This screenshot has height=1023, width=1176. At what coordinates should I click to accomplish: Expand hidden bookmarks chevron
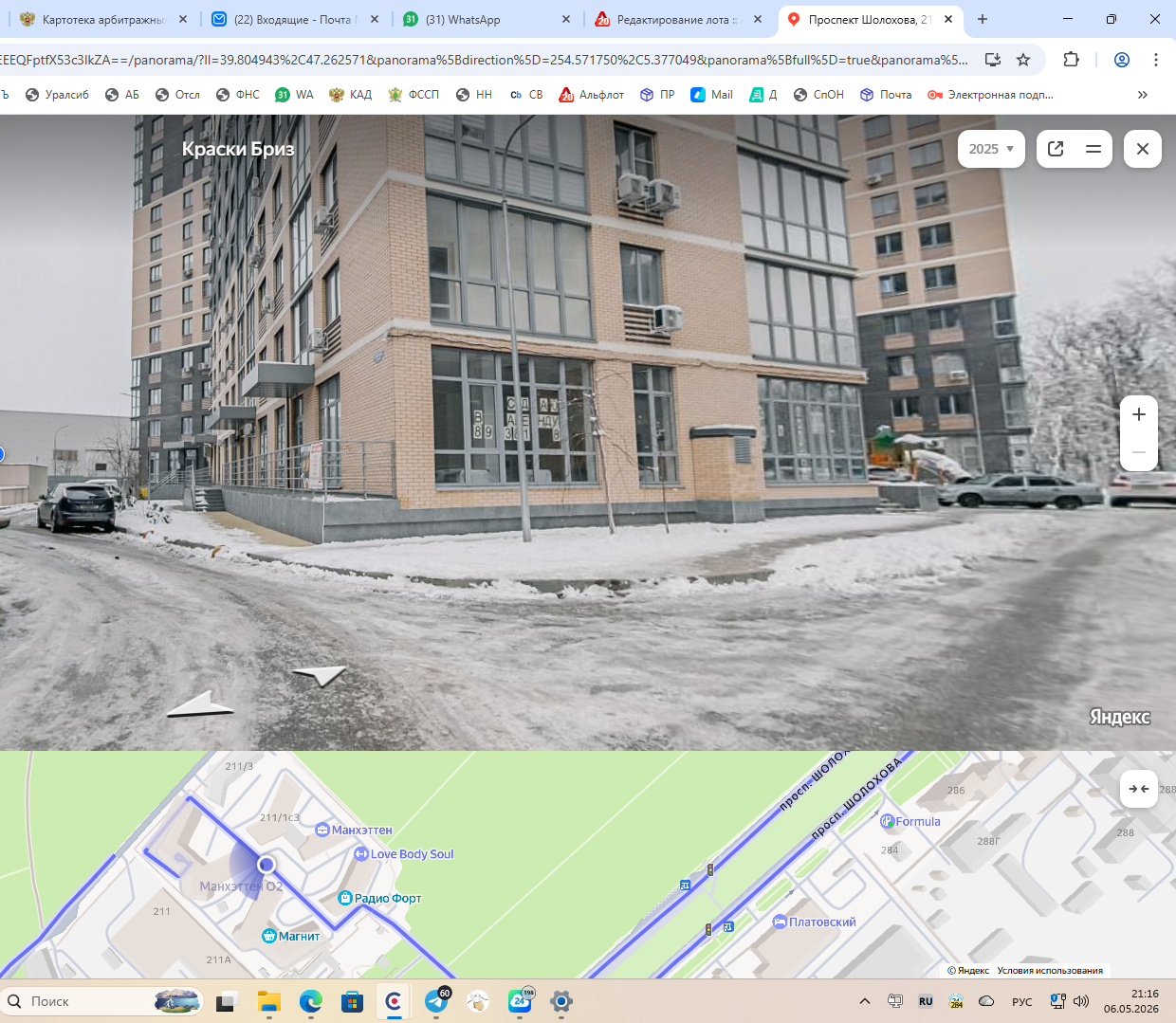click(1143, 95)
